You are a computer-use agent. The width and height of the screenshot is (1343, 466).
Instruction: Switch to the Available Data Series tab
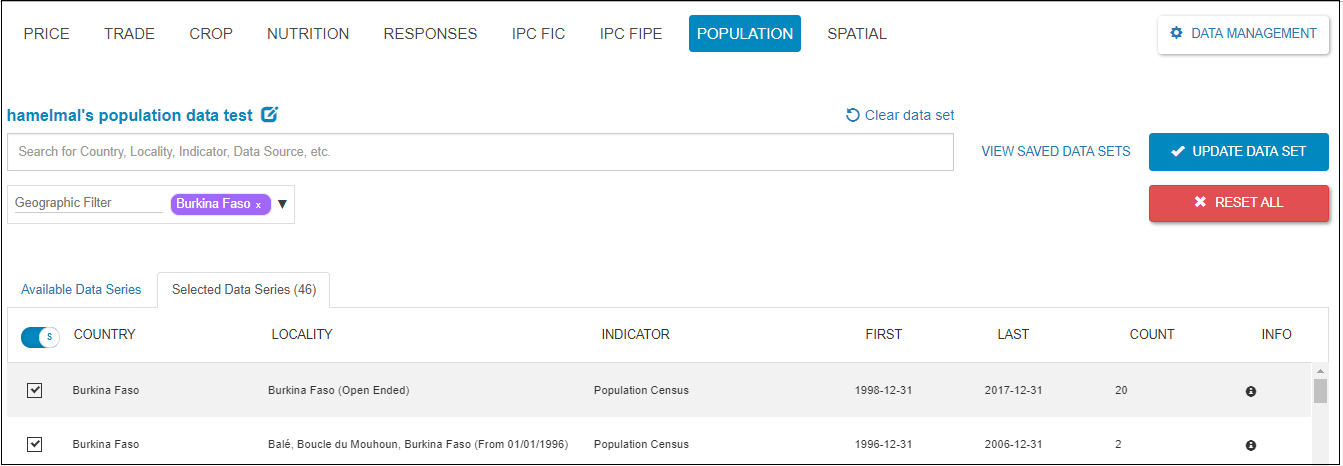(x=81, y=290)
